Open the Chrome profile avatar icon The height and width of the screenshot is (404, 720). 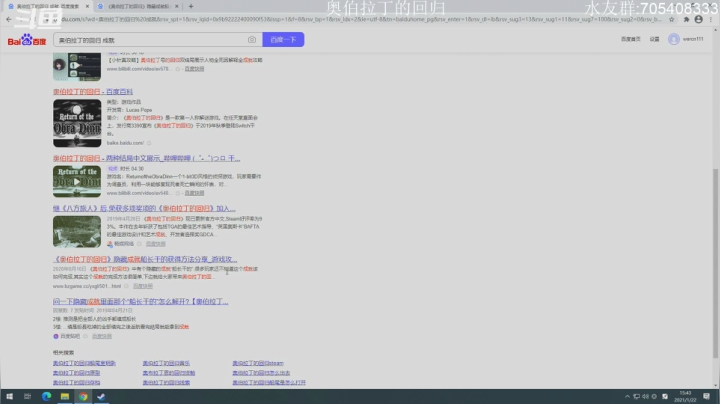(698, 20)
